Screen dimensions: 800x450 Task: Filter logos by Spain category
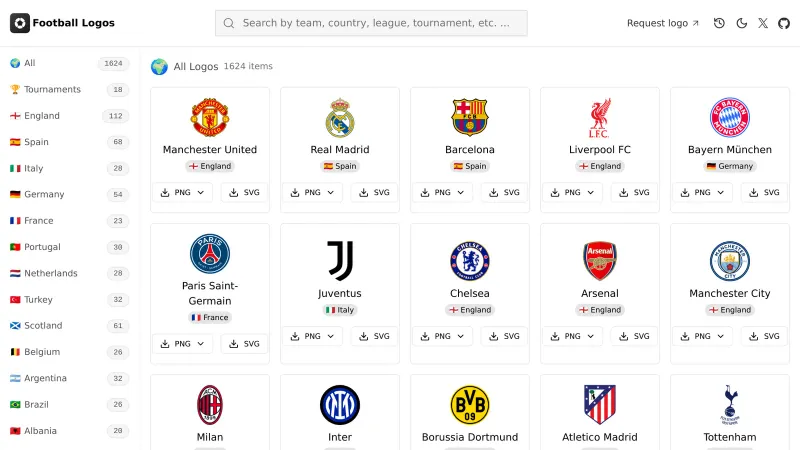click(37, 142)
